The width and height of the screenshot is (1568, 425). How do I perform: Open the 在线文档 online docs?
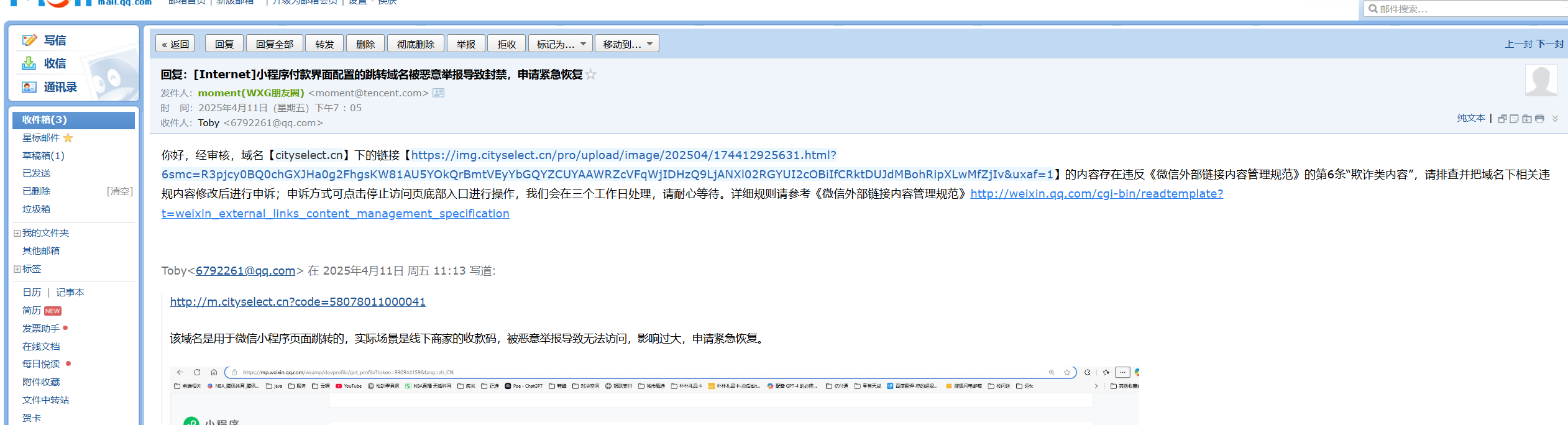[x=41, y=347]
